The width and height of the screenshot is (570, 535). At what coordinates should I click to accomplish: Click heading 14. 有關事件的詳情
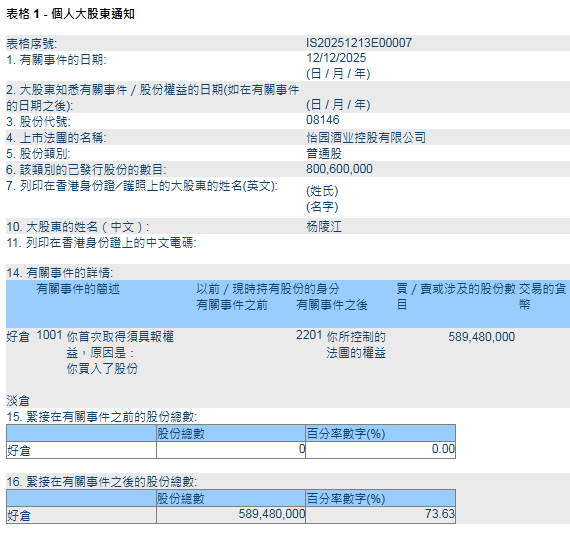point(60,273)
